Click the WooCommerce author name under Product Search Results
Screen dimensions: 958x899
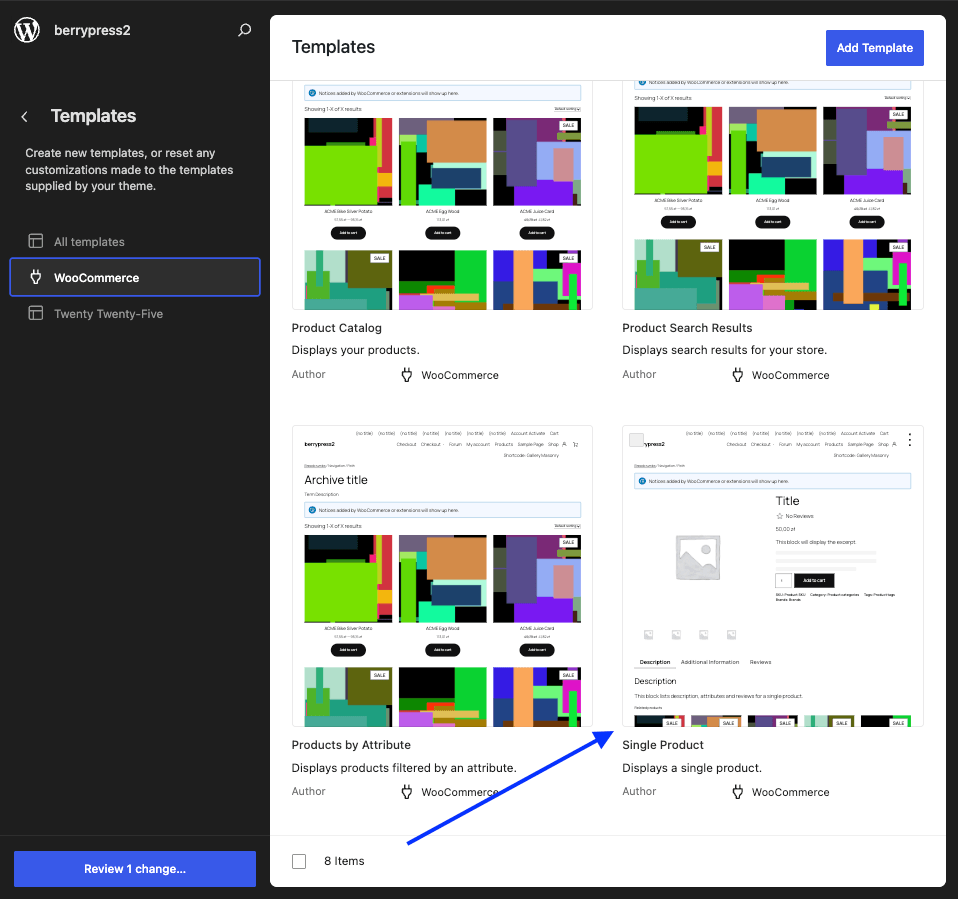pos(790,375)
